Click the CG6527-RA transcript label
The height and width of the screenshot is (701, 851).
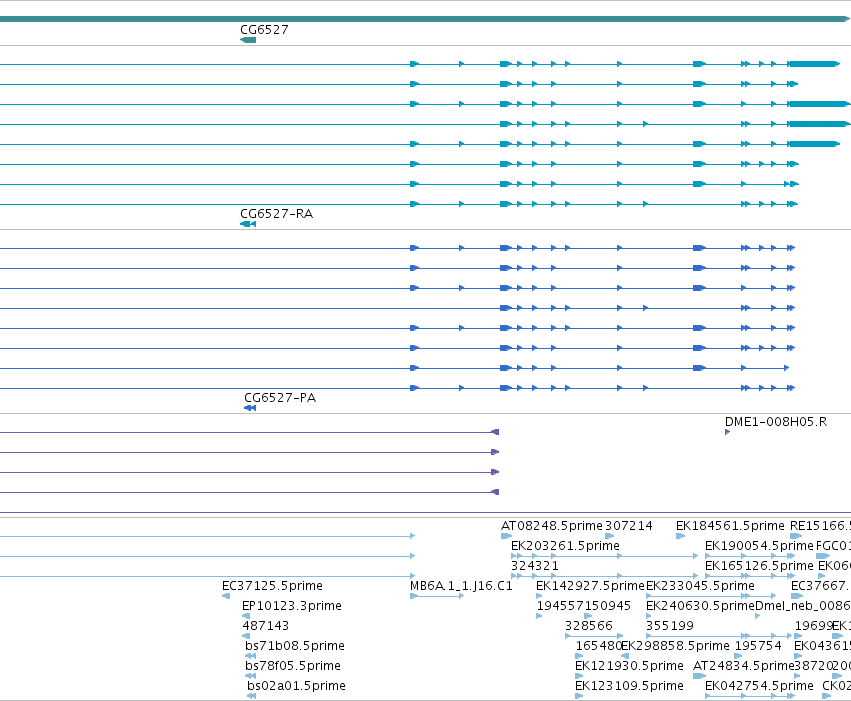point(276,213)
